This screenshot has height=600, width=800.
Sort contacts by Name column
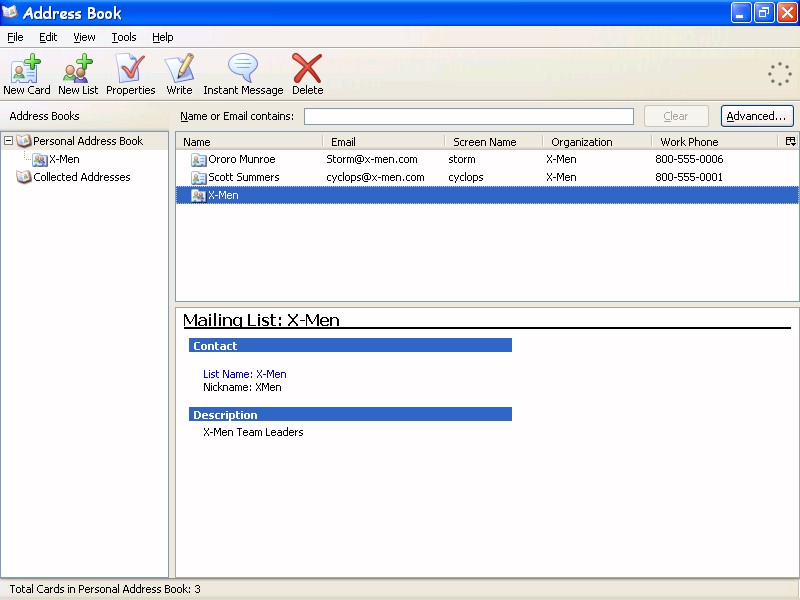coord(249,142)
